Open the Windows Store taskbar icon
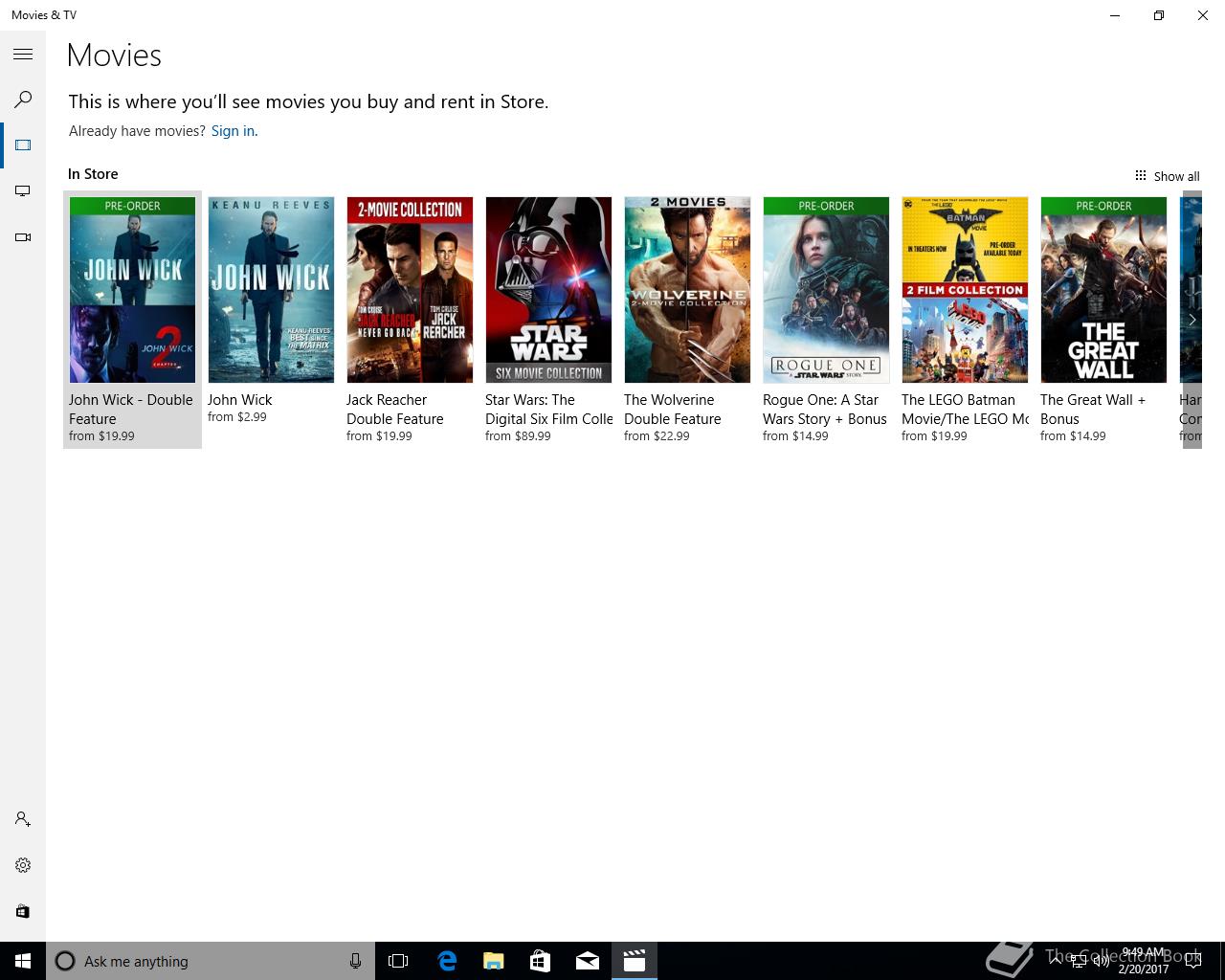Viewport: 1225px width, 980px height. pos(541,961)
